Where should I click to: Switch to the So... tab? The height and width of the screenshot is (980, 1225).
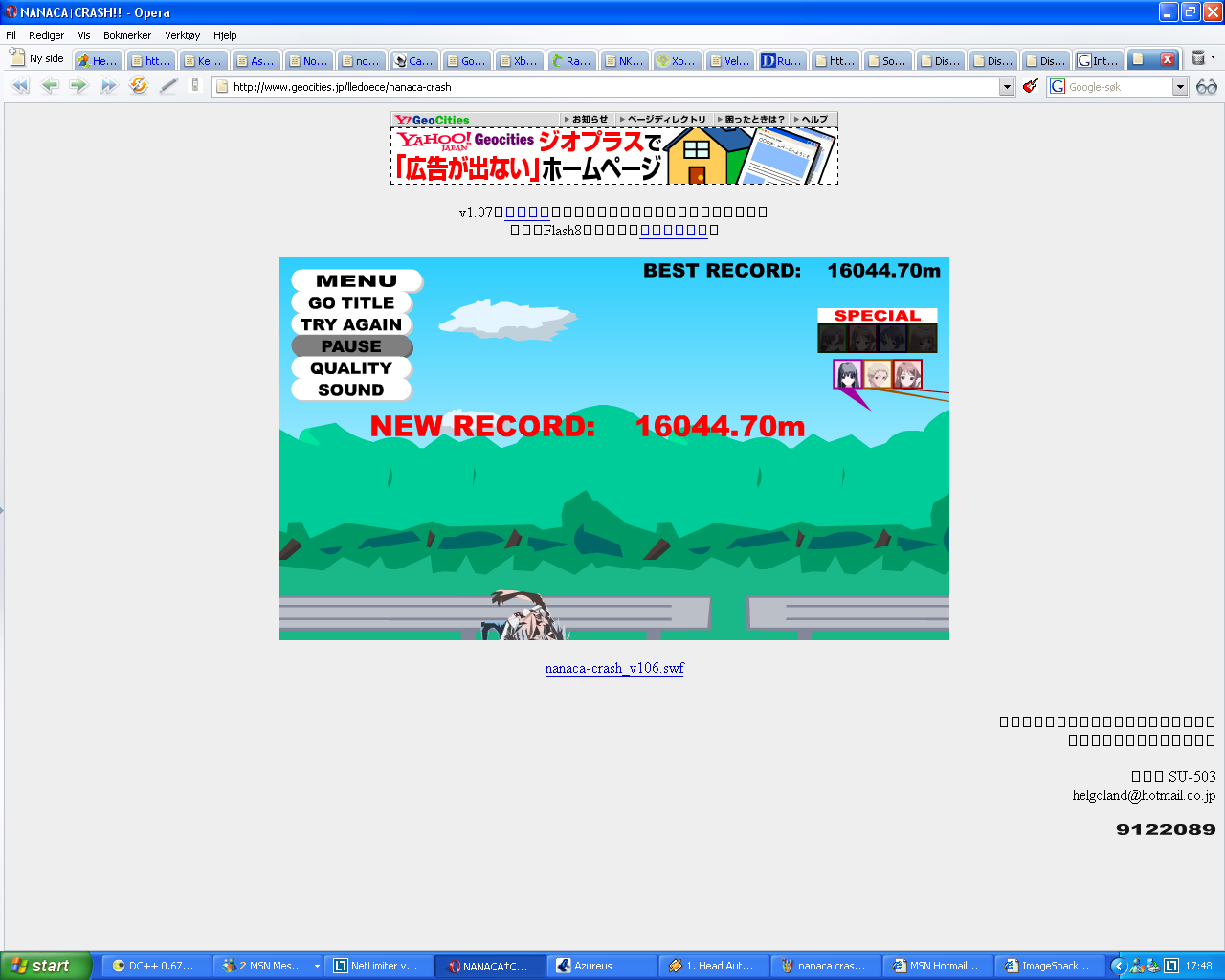click(887, 60)
